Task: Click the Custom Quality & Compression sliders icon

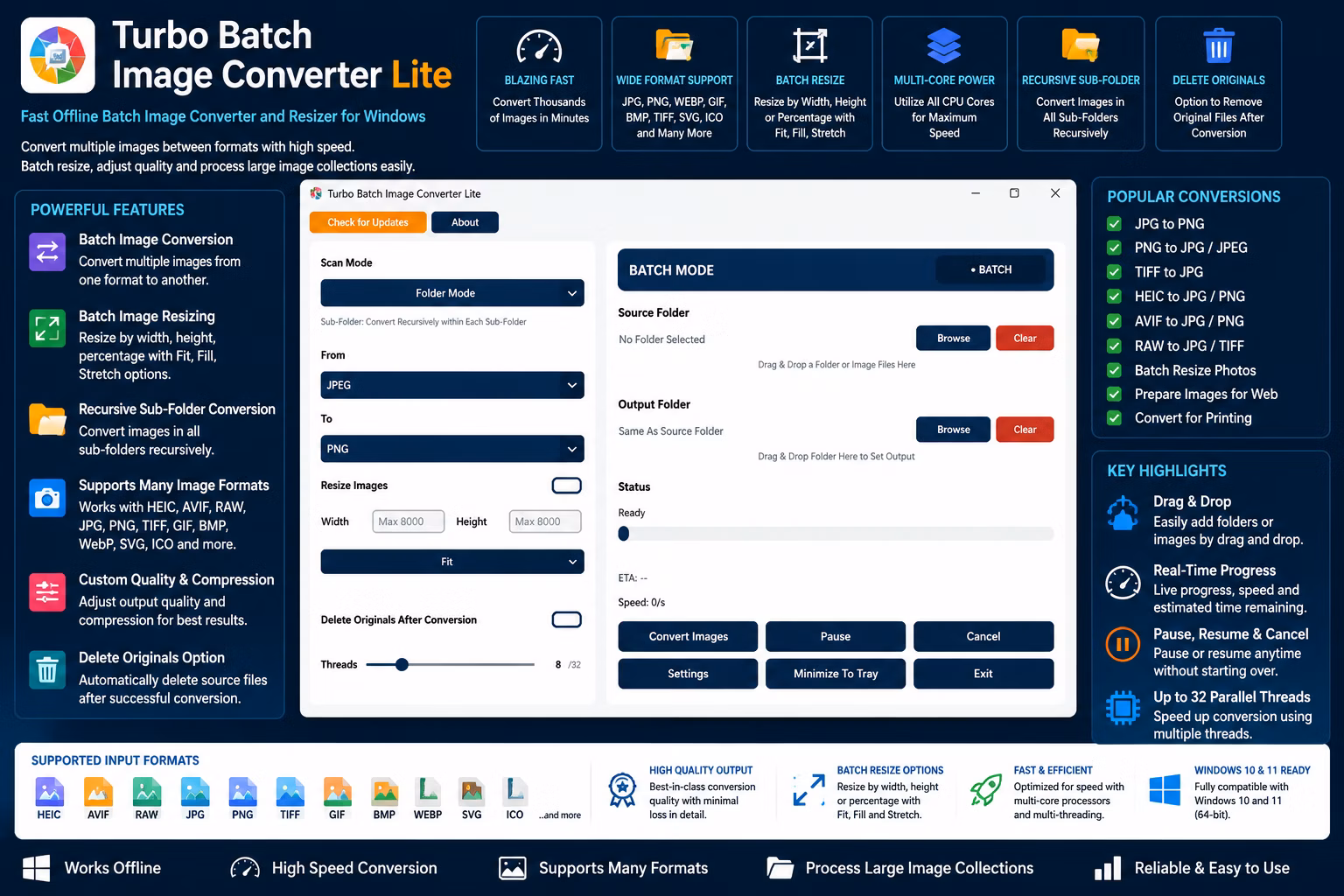Action: 47,591
